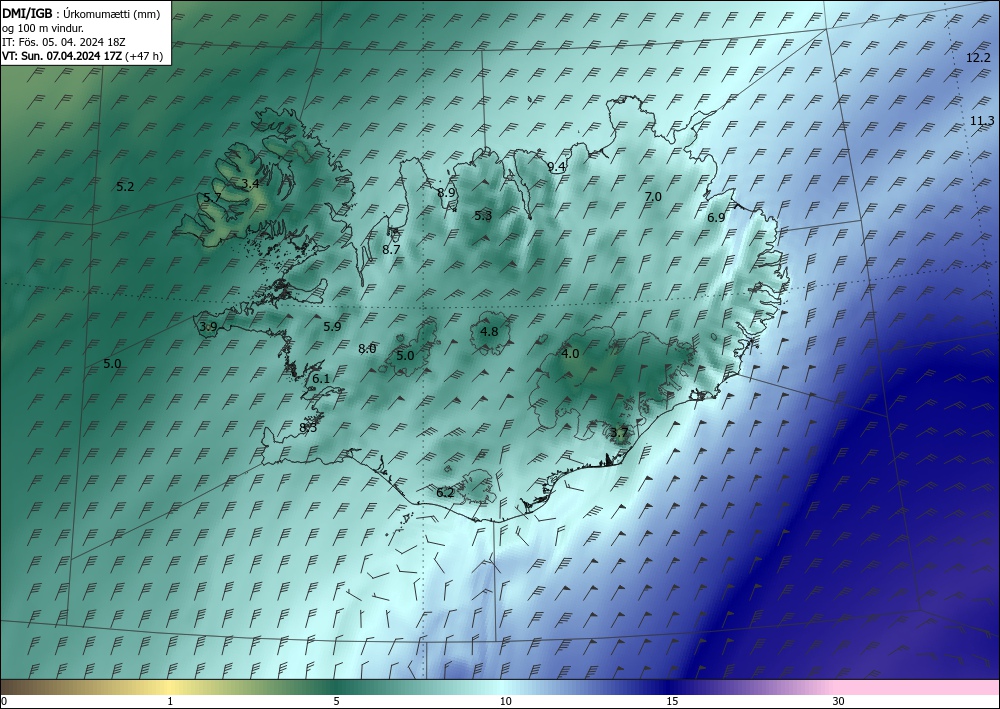The width and height of the screenshot is (1000, 709).
Task: Click the 3.7 value near the southeast coast
Action: pos(619,433)
